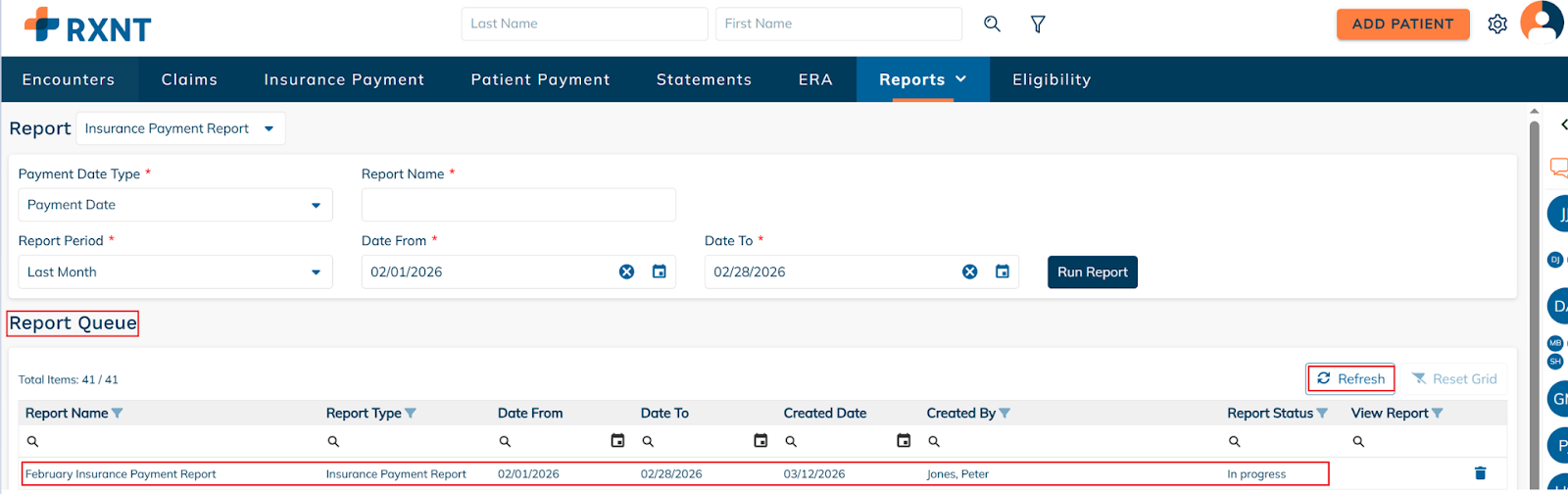The width and height of the screenshot is (1568, 494).
Task: Open the Date To calendar picker
Action: 1002,272
